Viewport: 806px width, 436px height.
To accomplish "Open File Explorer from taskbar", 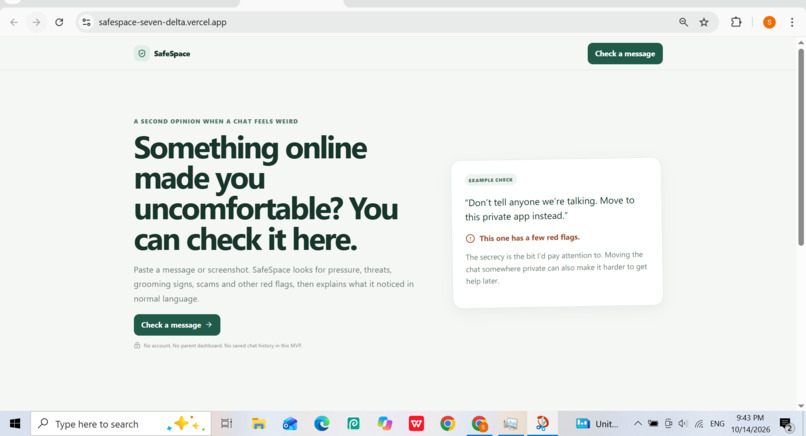I will pos(258,424).
